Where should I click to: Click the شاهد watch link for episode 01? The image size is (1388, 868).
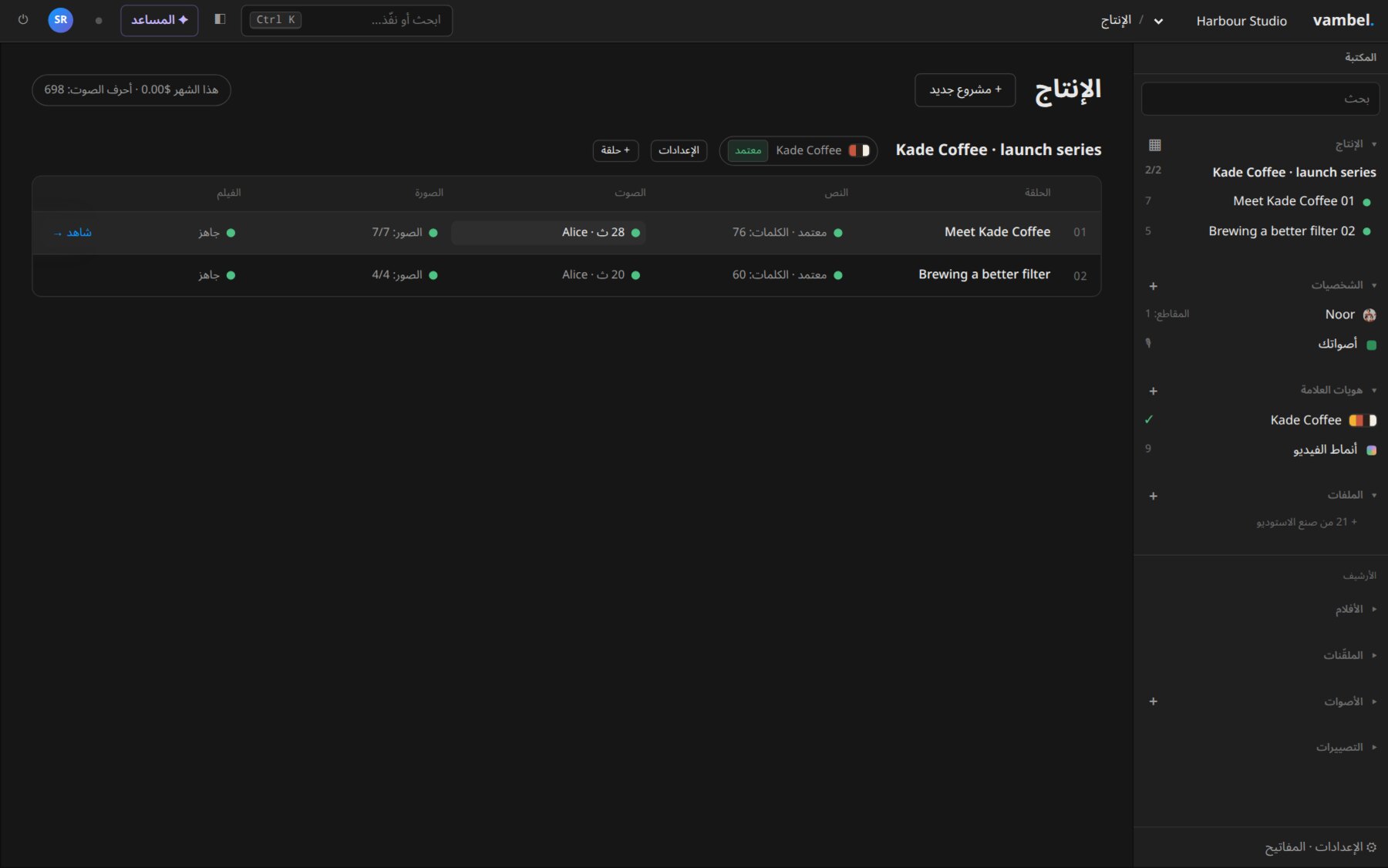point(72,233)
